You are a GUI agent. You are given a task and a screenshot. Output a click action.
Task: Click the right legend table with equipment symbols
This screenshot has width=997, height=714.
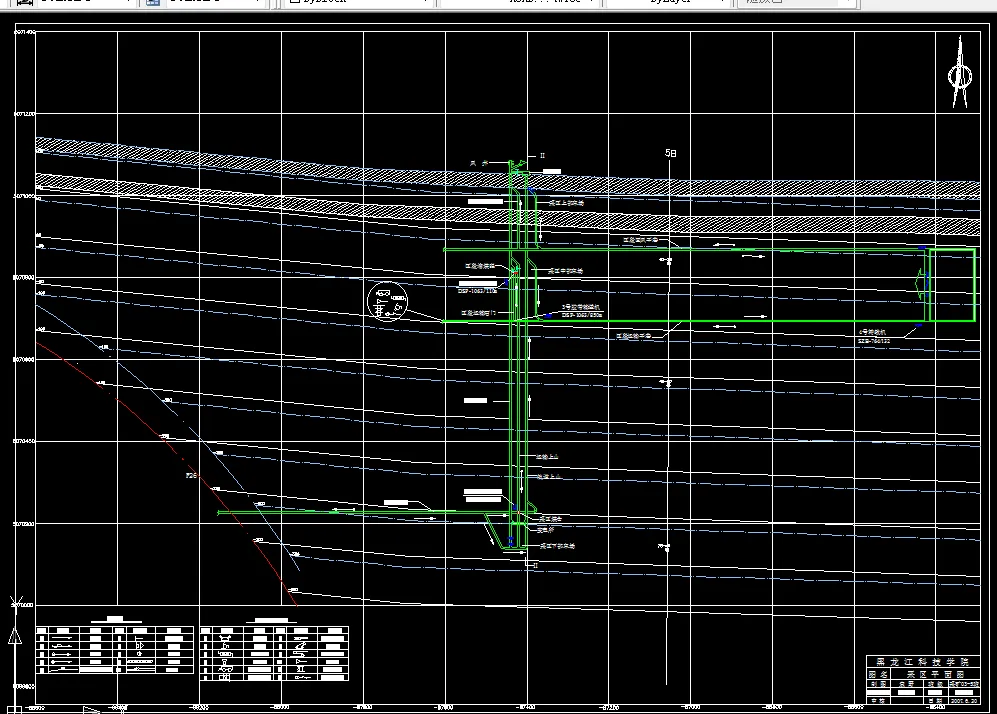click(275, 654)
